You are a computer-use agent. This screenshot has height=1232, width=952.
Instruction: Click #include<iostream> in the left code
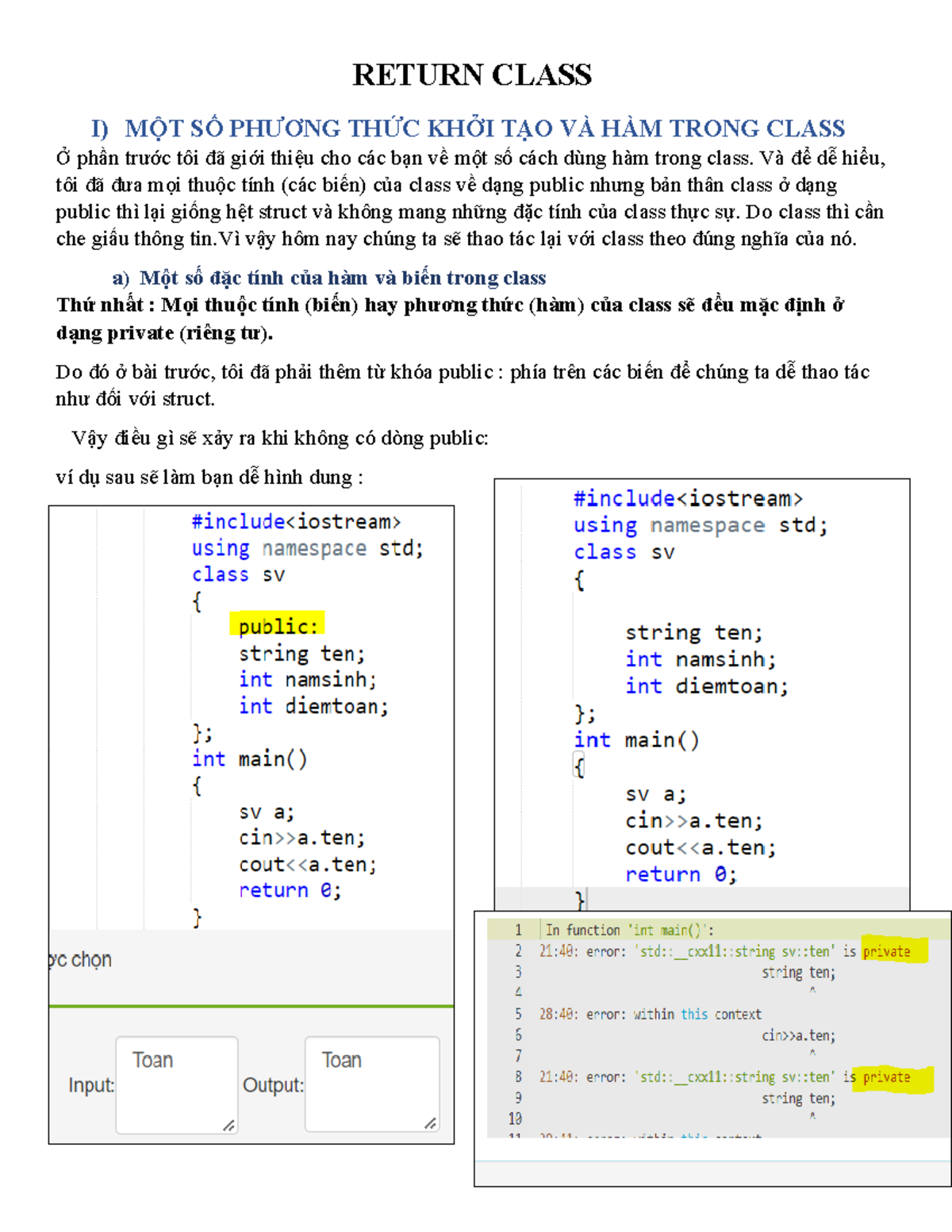(x=296, y=521)
